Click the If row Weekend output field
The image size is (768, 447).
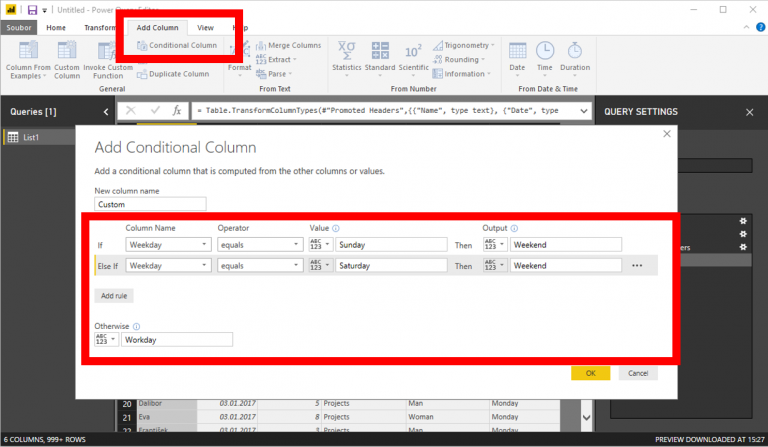(566, 245)
